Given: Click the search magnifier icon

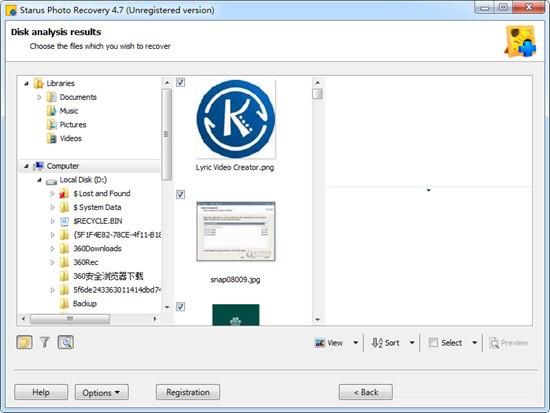Looking at the screenshot, I should (x=66, y=342).
